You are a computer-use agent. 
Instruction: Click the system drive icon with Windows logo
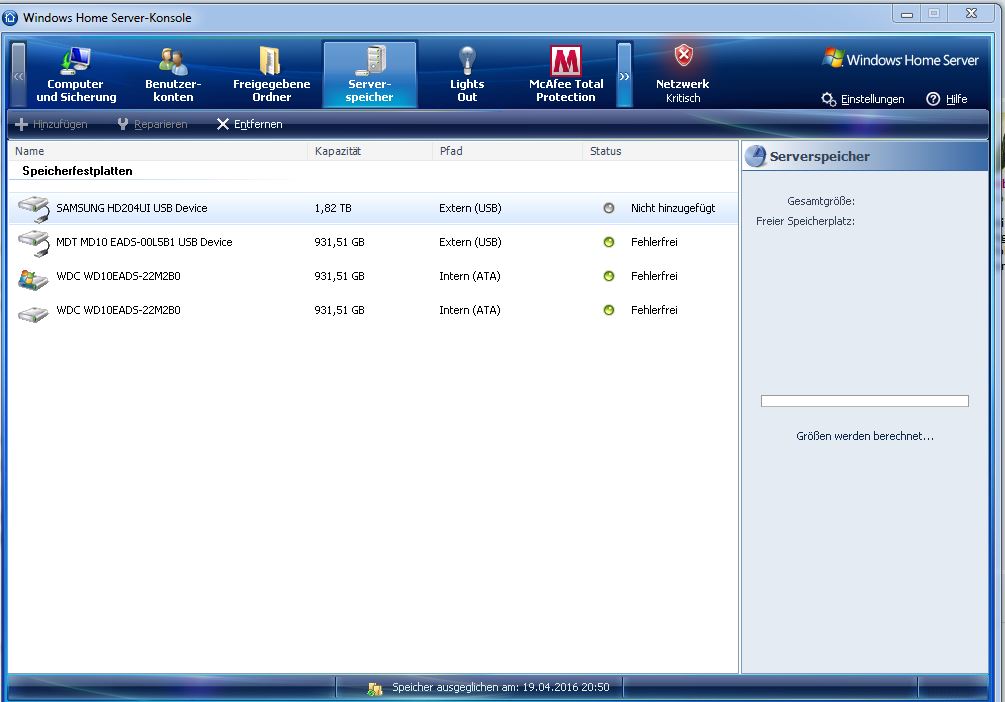click(33, 279)
